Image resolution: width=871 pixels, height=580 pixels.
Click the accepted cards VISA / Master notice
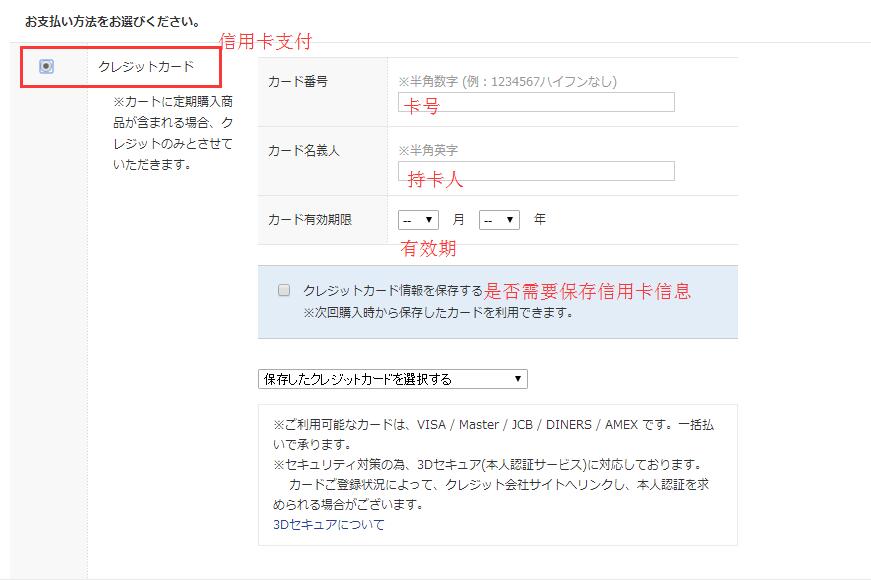(493, 434)
